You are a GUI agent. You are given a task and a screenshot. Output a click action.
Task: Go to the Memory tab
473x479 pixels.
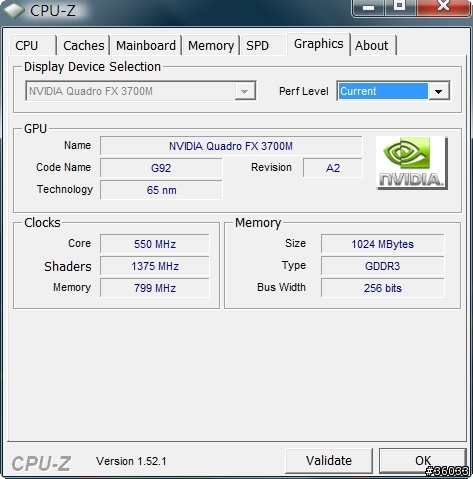211,45
